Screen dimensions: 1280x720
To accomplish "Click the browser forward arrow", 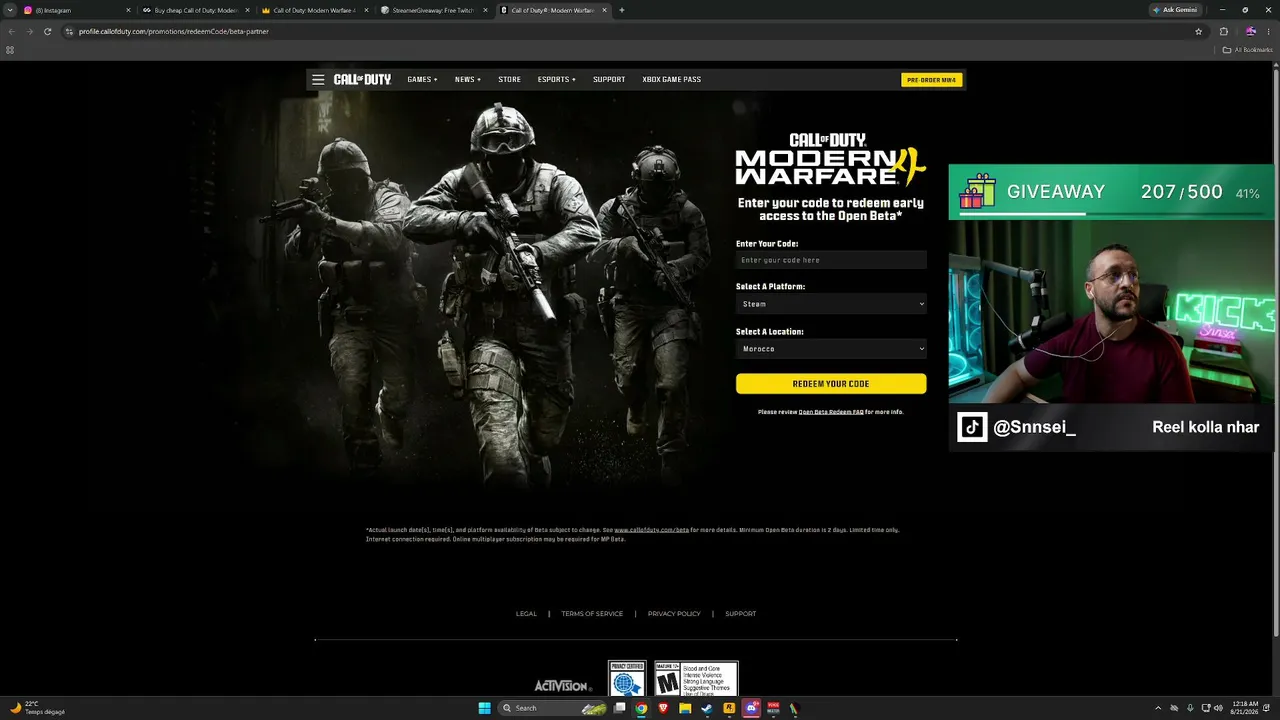I will pyautogui.click(x=29, y=31).
